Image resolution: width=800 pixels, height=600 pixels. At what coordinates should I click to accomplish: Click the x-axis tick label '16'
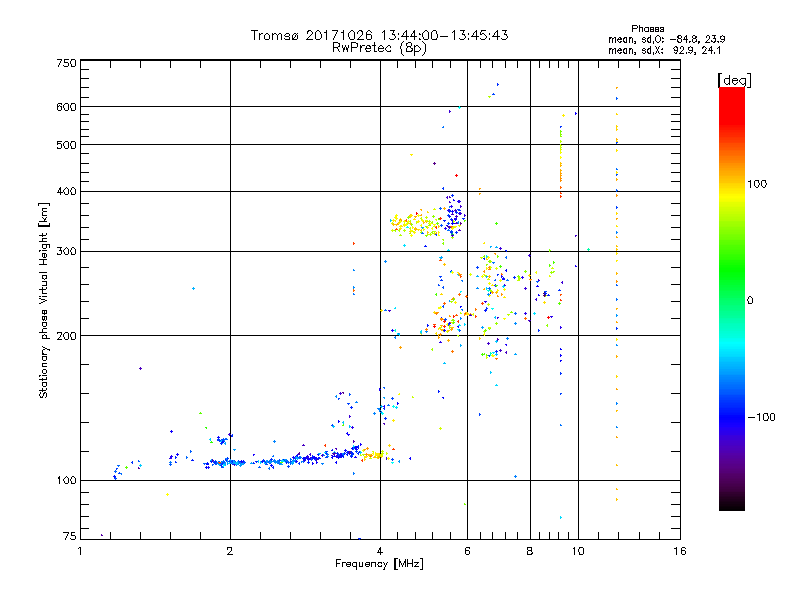click(680, 551)
